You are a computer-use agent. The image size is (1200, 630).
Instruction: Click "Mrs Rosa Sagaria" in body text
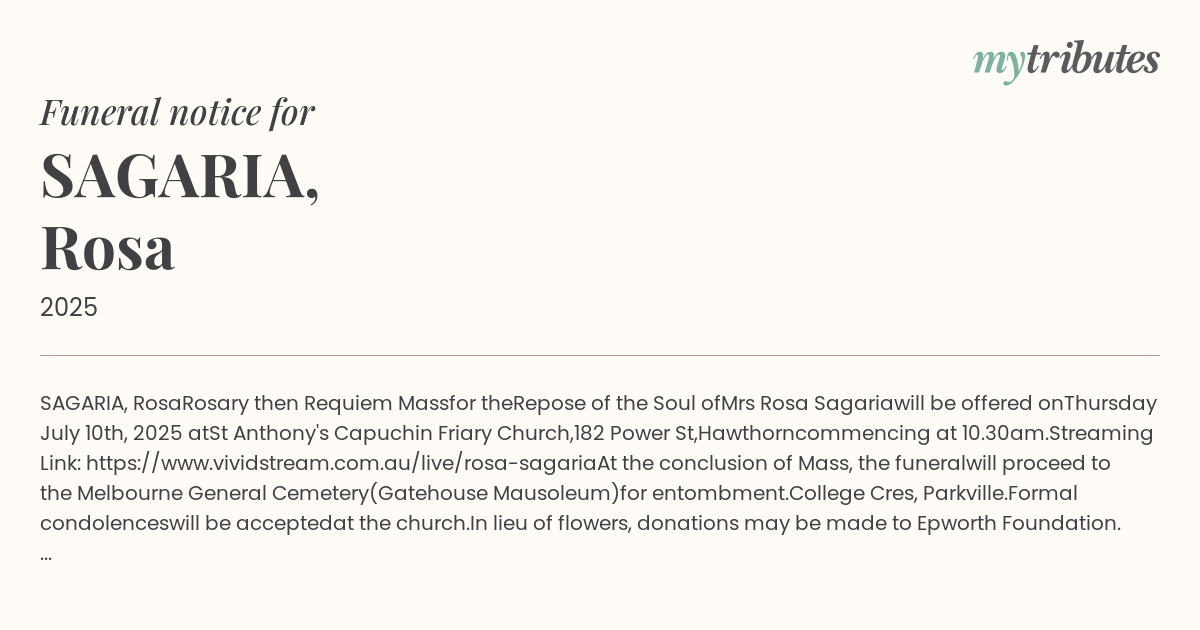[807, 403]
